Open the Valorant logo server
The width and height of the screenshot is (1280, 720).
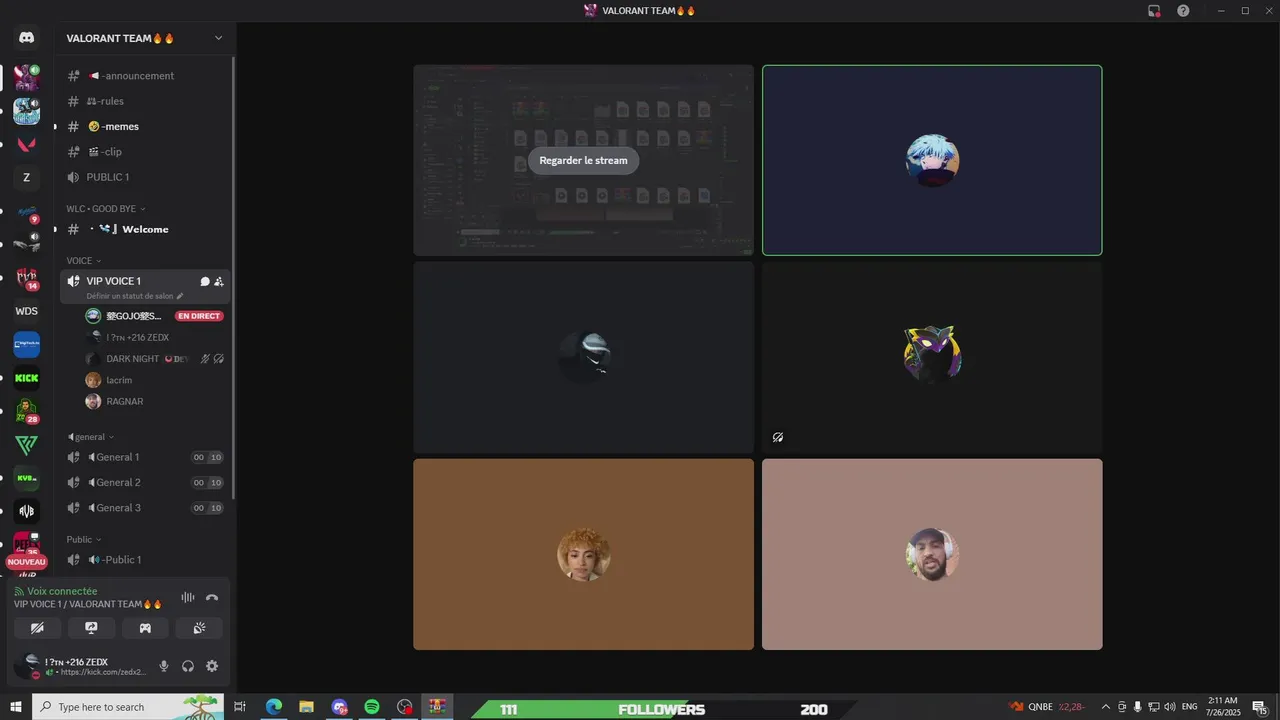(x=27, y=144)
